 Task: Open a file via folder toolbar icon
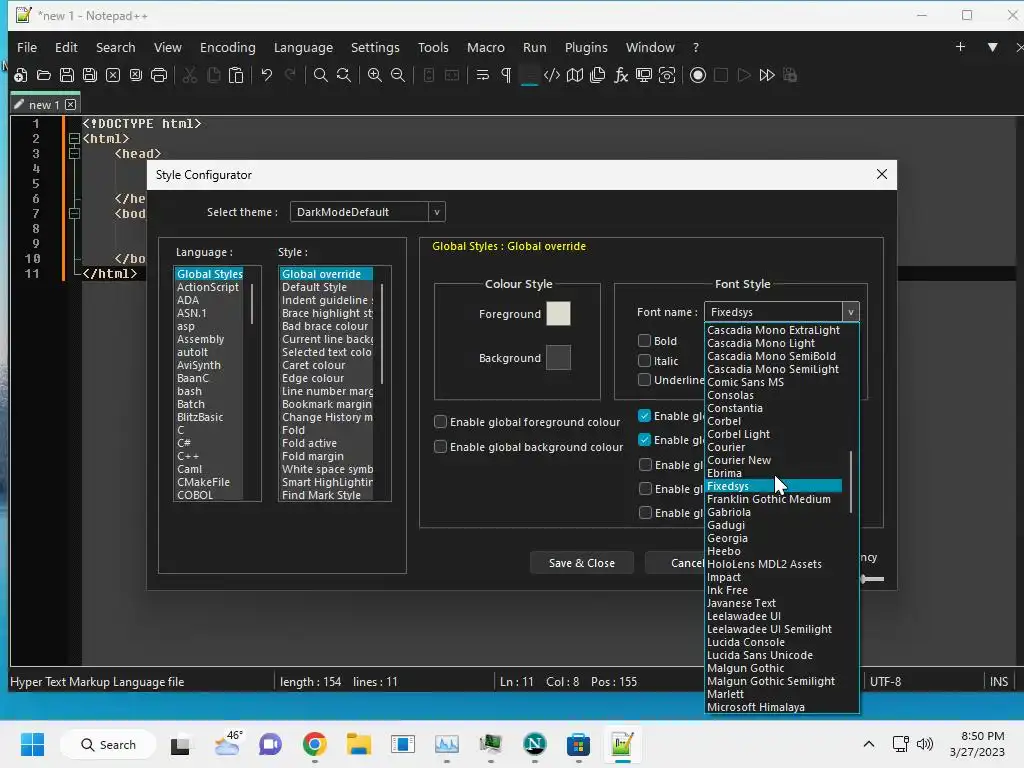tap(44, 75)
